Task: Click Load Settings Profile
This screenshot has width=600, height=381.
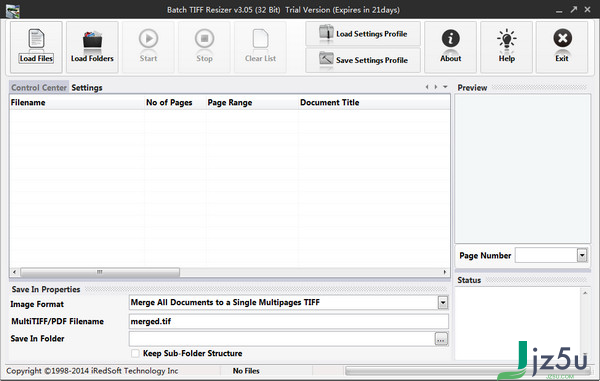Action: coord(363,34)
